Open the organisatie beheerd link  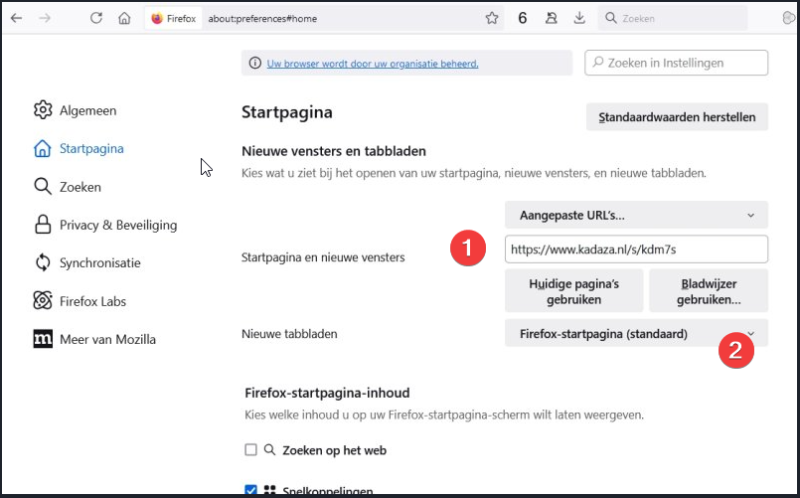coord(372,64)
